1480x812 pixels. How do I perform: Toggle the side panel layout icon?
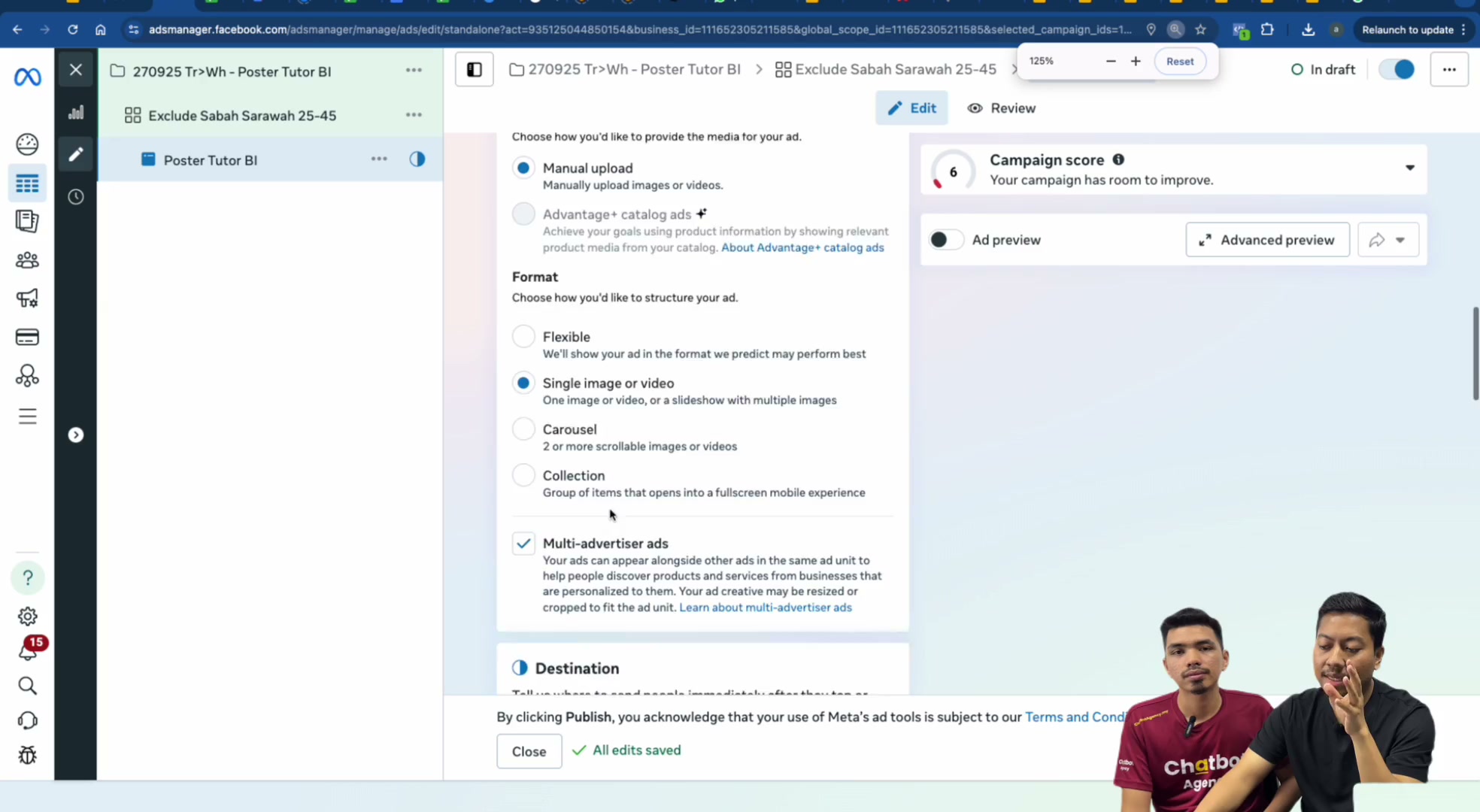click(475, 70)
